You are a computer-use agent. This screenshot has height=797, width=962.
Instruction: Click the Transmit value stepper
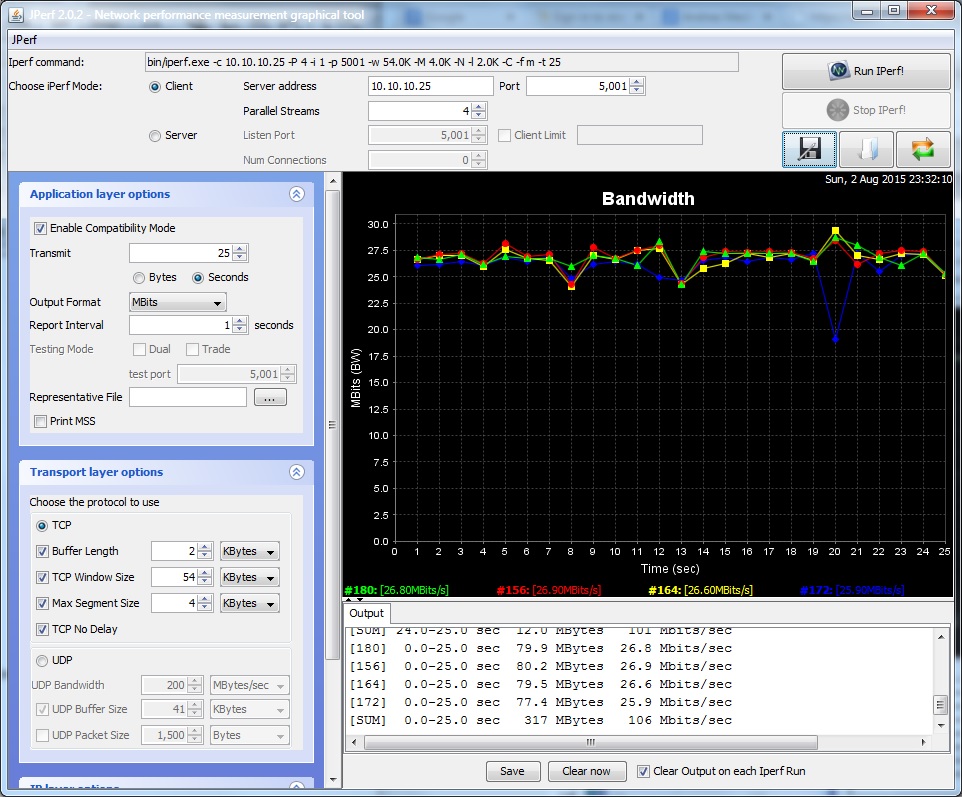coord(188,253)
